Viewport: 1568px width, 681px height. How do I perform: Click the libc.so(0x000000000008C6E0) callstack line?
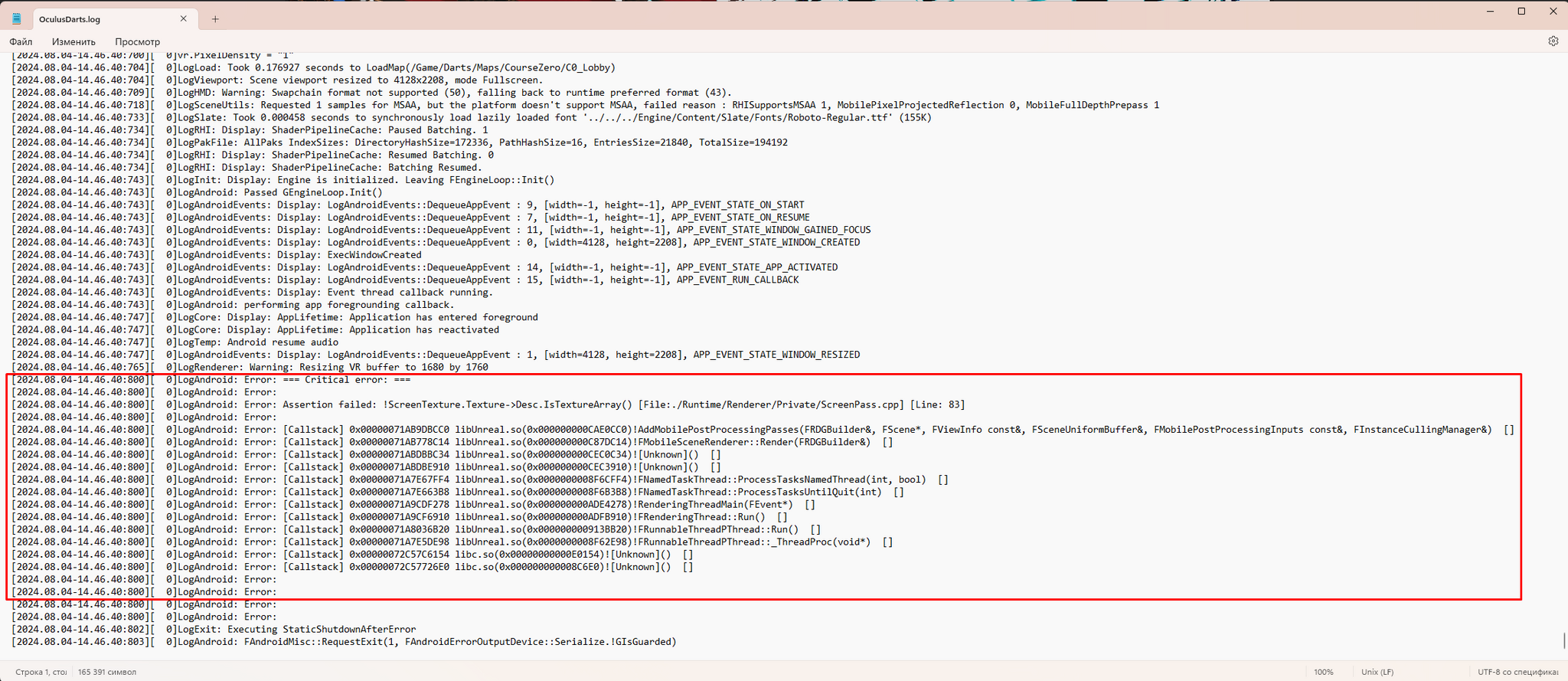coord(353,567)
